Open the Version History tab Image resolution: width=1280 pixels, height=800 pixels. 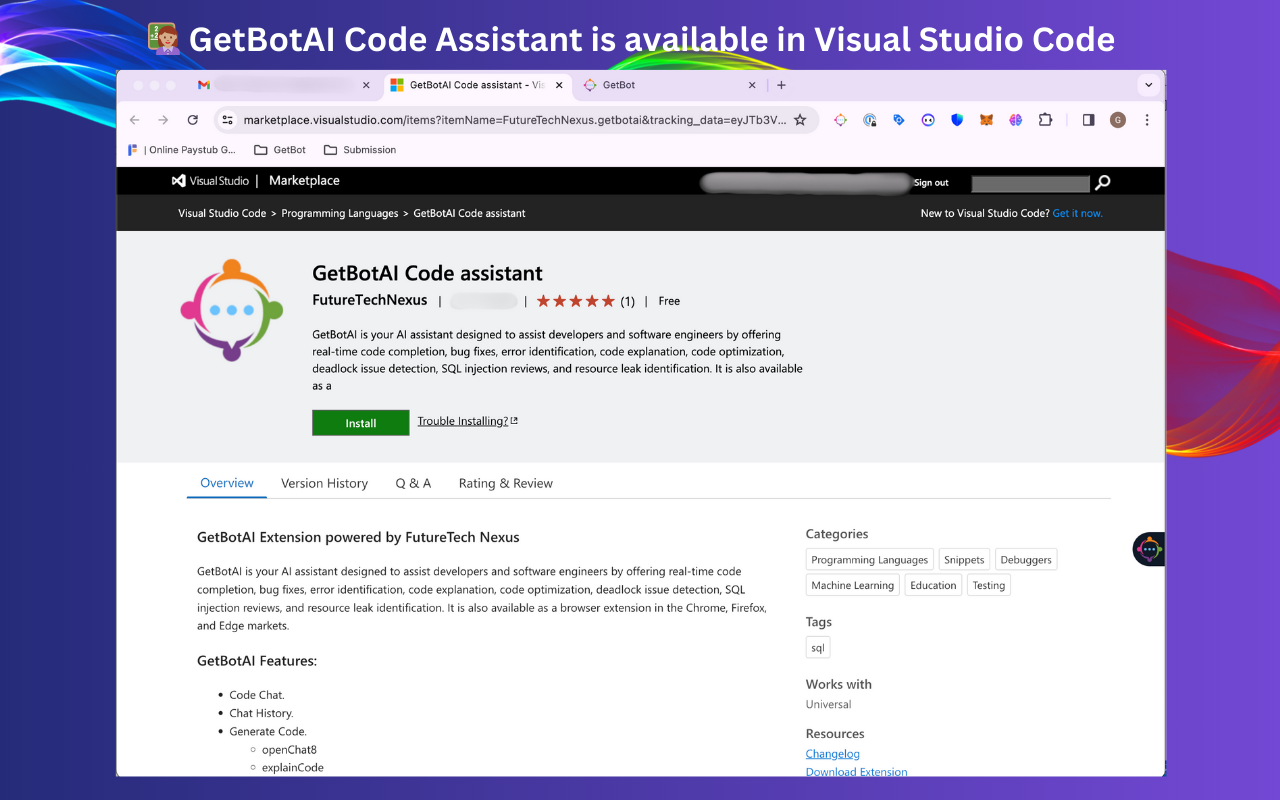click(324, 483)
